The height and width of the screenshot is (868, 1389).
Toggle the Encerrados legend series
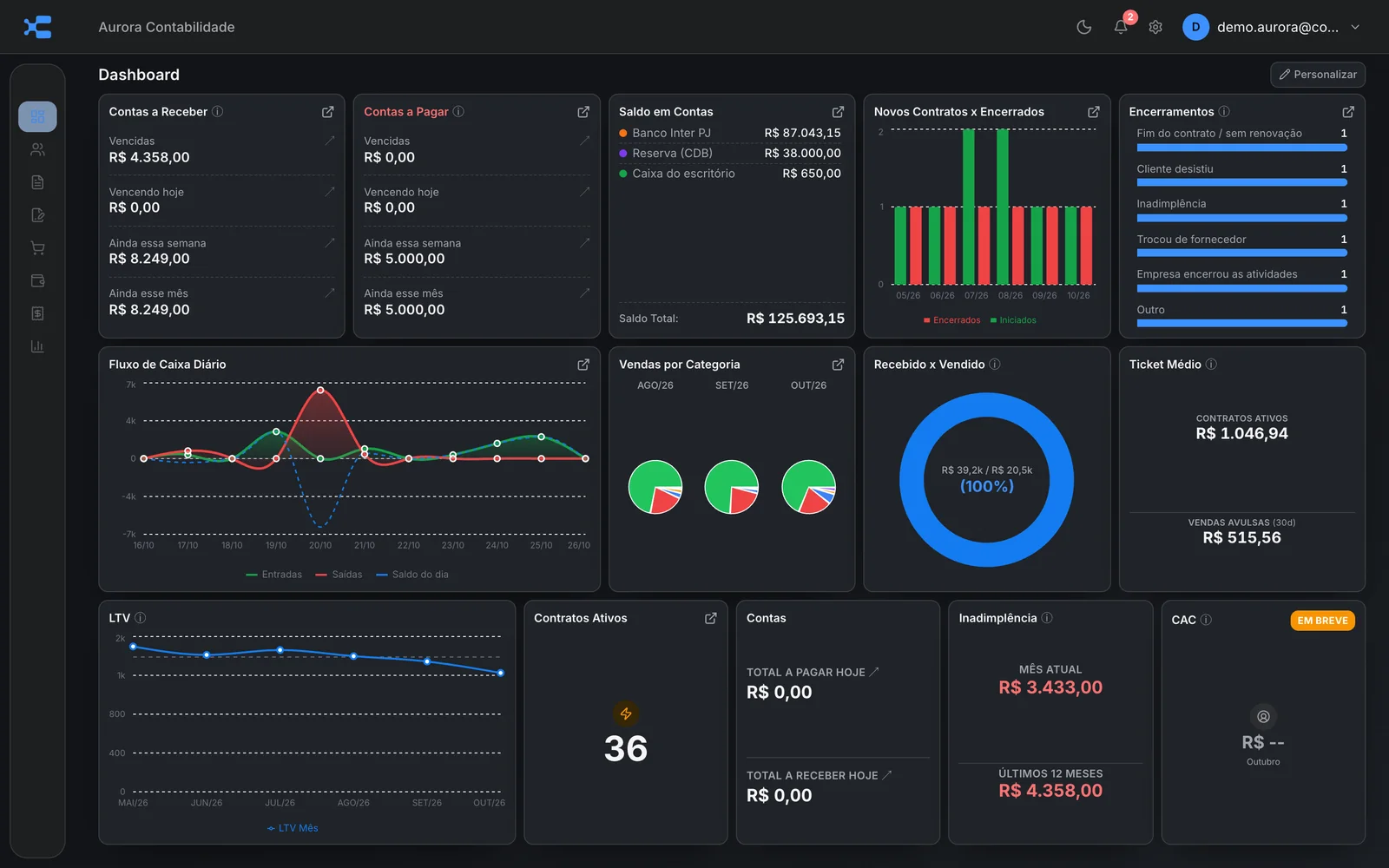click(951, 320)
